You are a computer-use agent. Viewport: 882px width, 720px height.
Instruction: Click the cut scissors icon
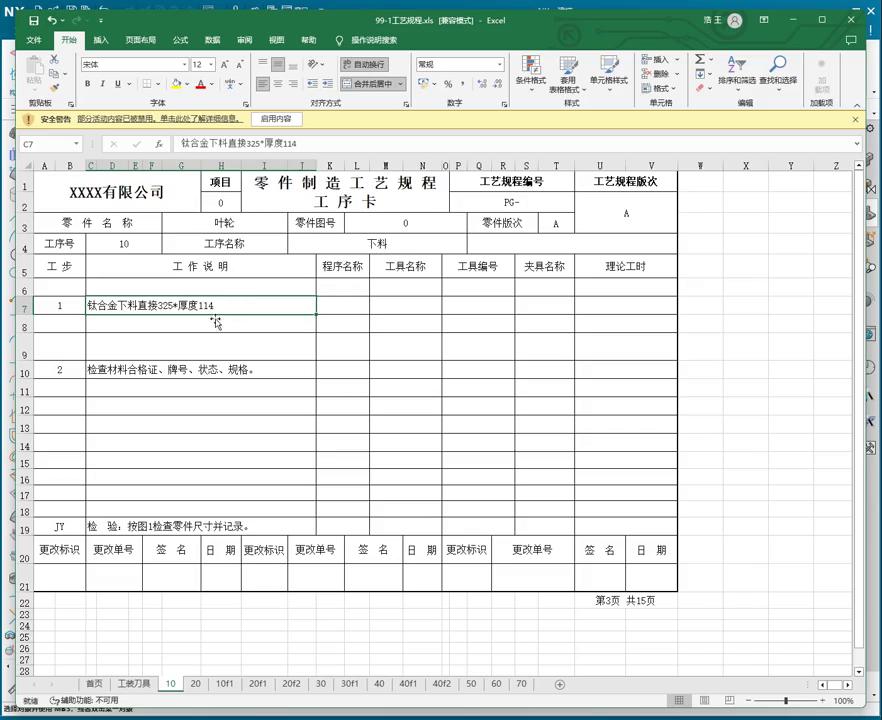click(x=55, y=60)
